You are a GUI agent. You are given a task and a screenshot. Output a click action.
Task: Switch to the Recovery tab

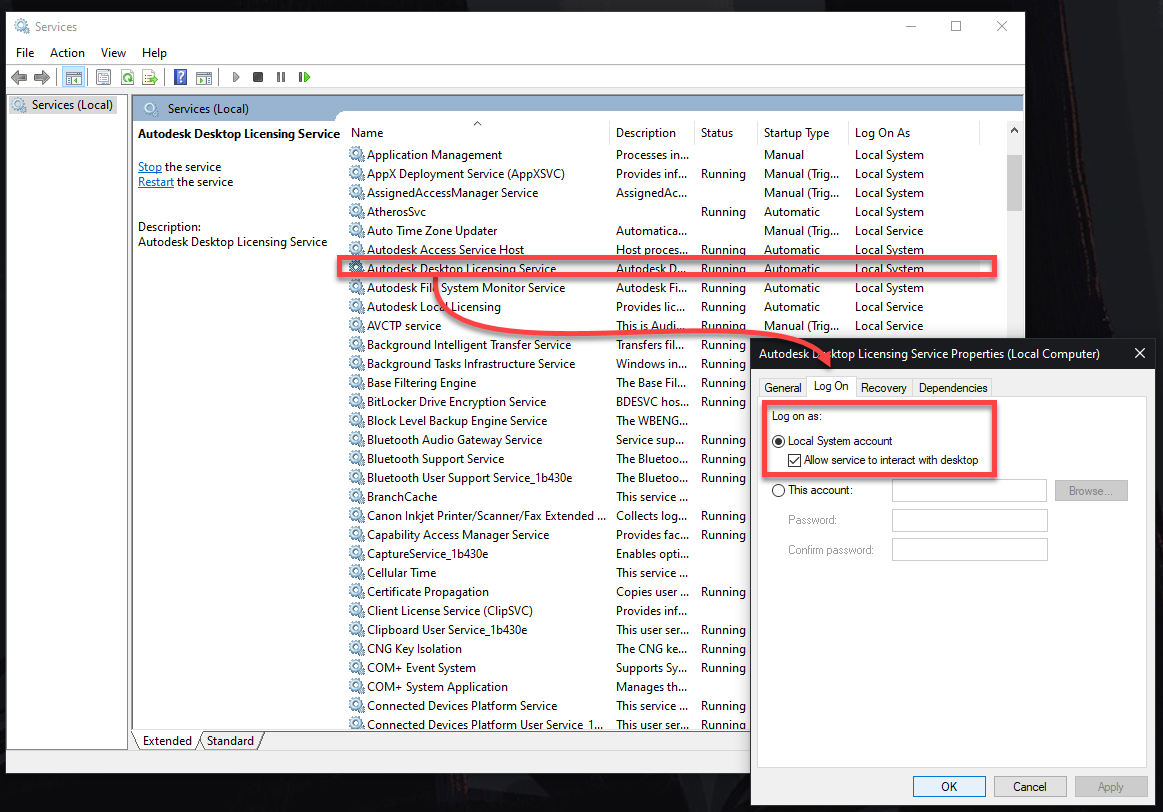tap(883, 388)
